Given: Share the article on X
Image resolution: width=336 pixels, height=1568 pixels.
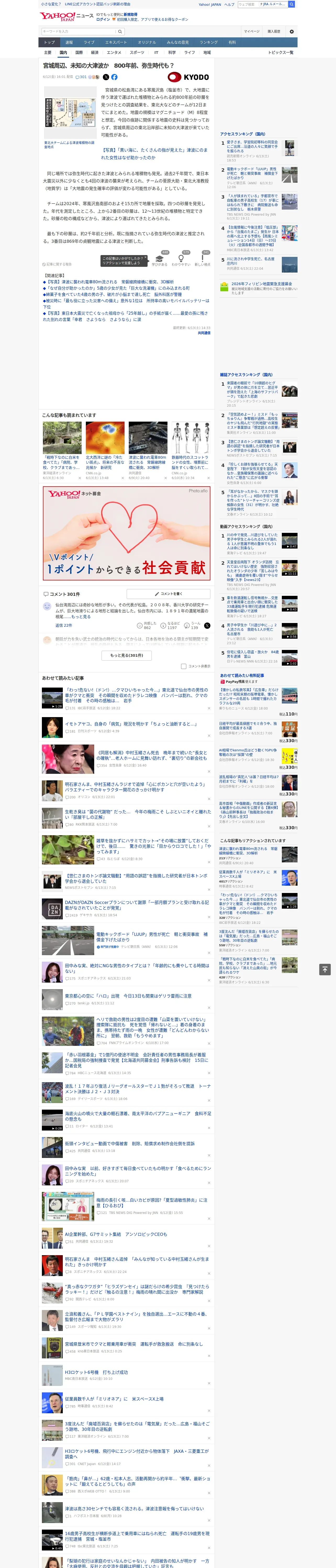Looking at the screenshot, I should point(106,77).
